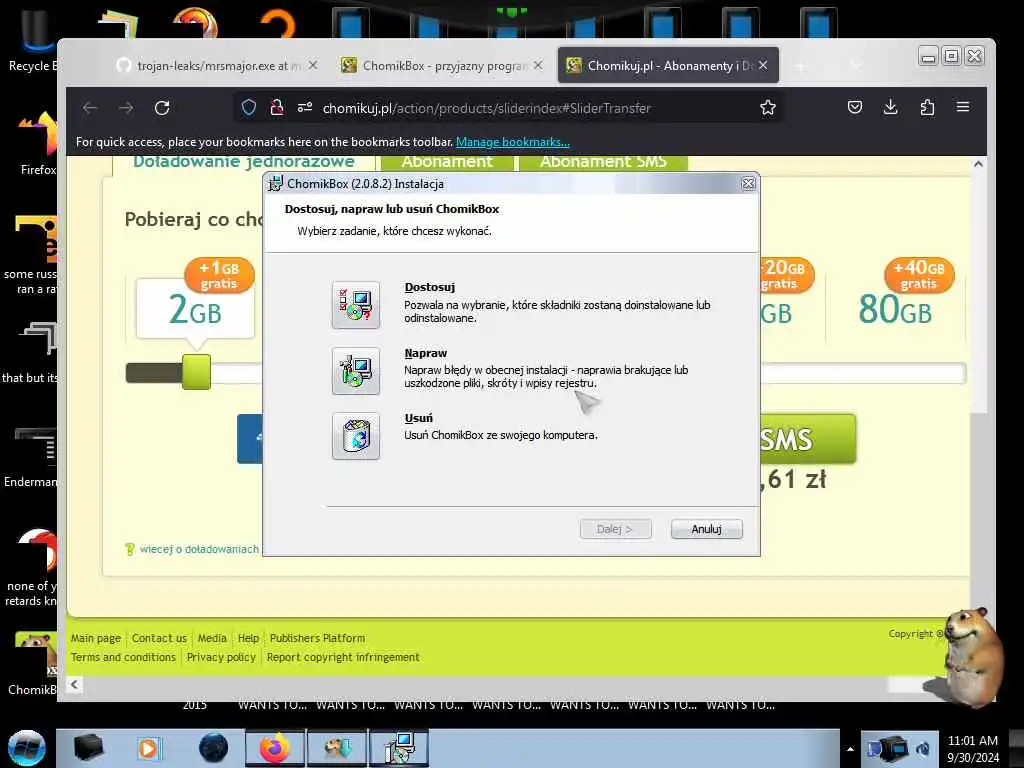Go back in Firefox browser
This screenshot has height=768, width=1024.
(x=89, y=108)
